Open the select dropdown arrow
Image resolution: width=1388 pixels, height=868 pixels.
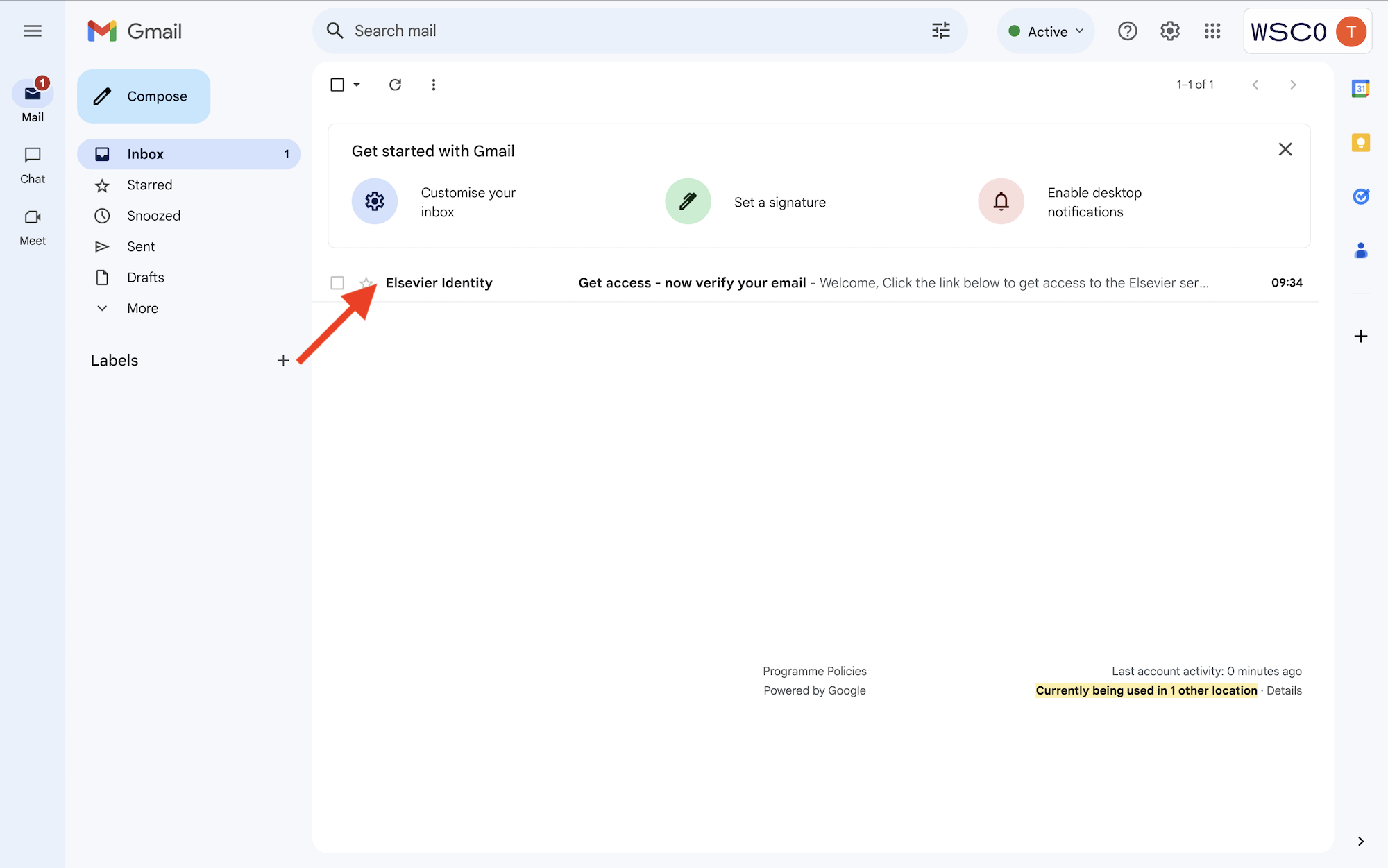(357, 85)
